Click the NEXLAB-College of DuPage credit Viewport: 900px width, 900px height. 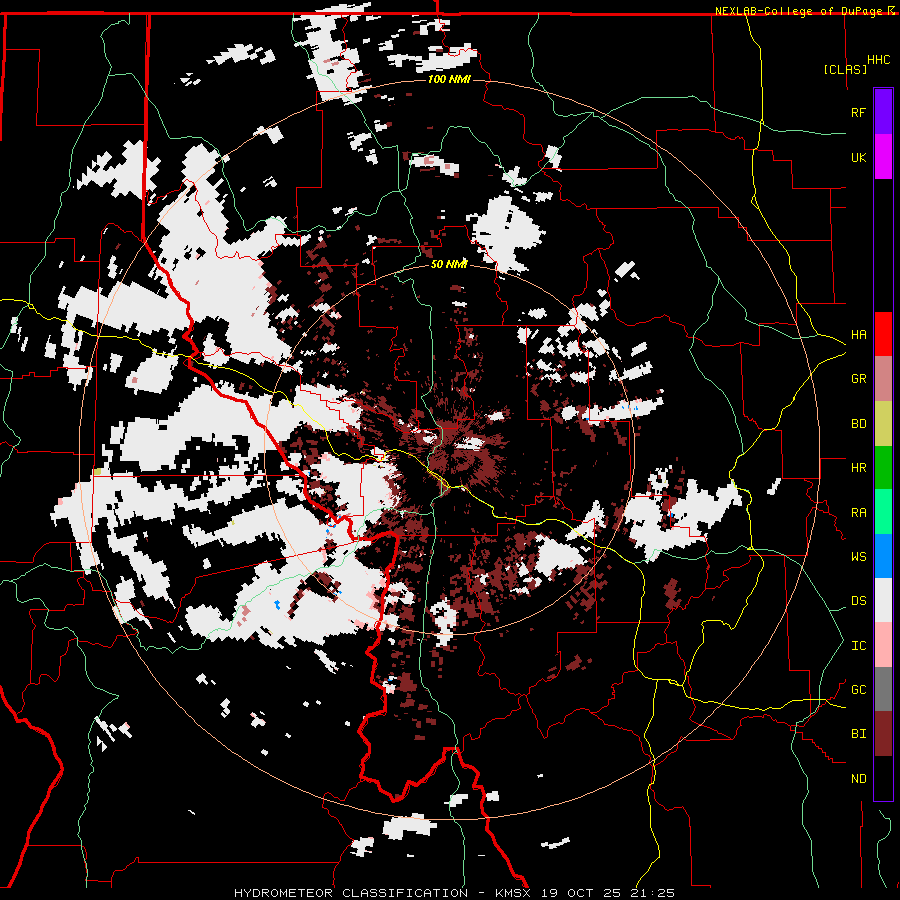point(800,11)
